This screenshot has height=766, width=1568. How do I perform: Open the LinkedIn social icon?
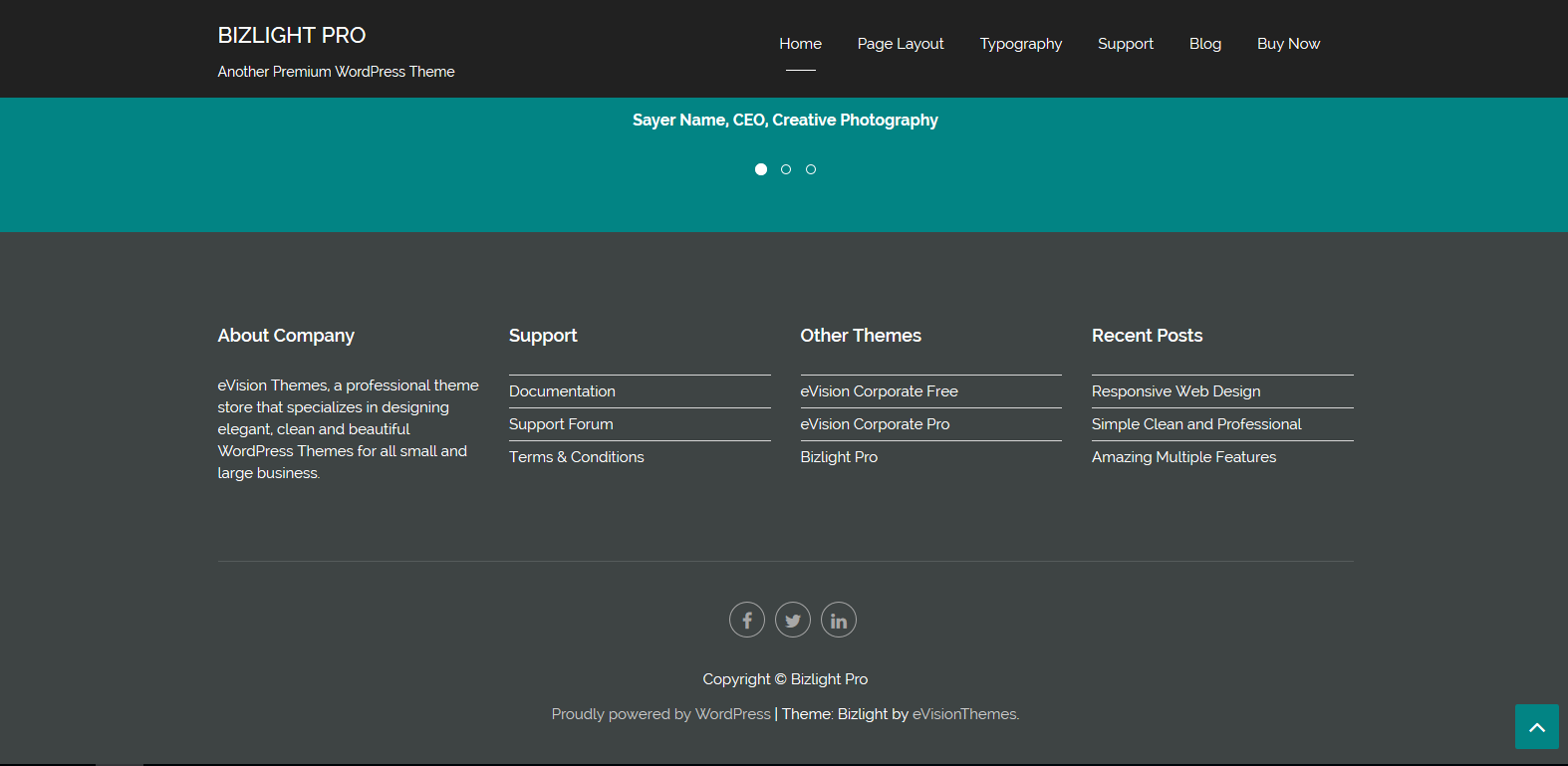[838, 620]
